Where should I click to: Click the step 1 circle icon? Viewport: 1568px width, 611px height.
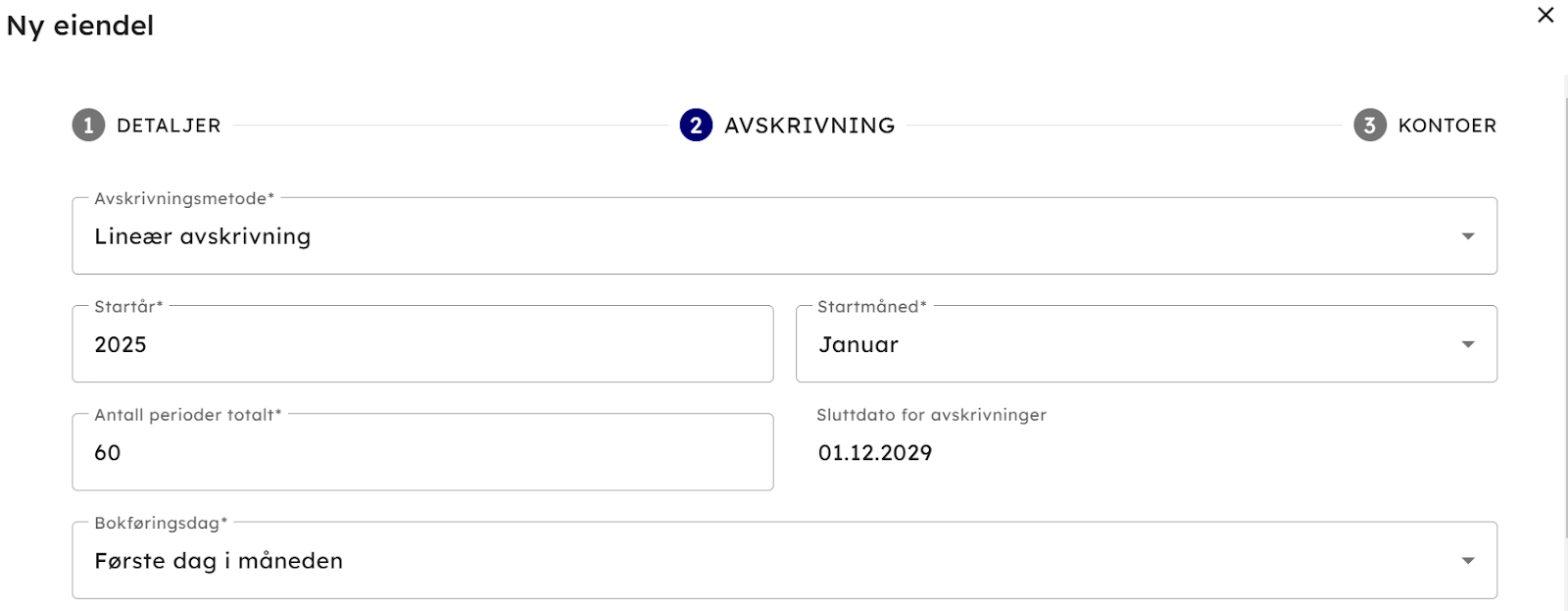click(88, 126)
